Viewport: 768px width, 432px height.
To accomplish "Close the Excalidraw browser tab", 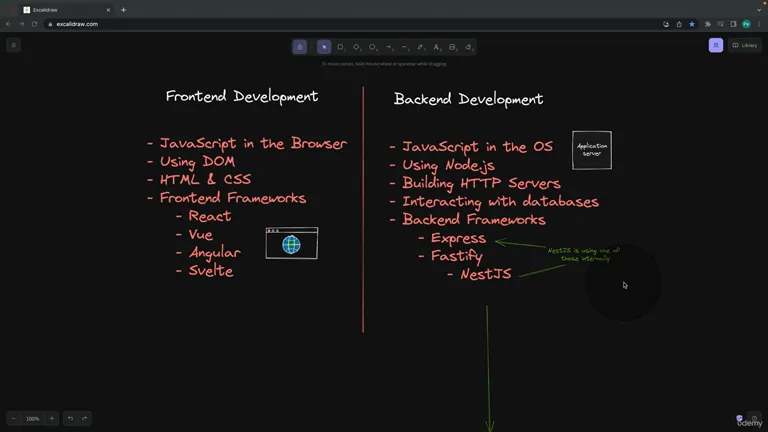I will click(108, 10).
